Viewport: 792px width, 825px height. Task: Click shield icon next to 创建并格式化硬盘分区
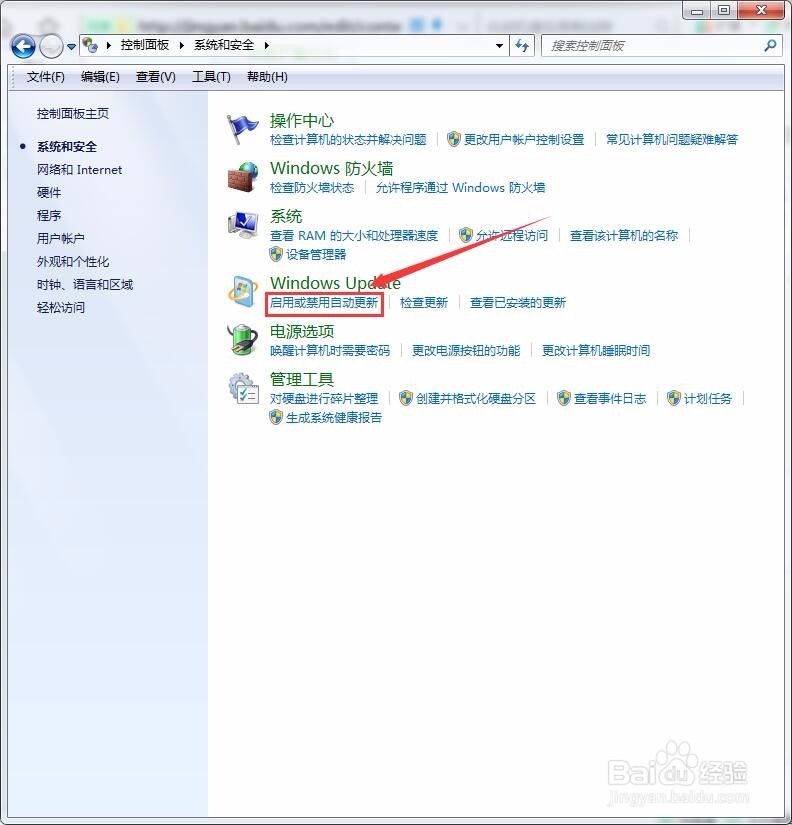[406, 398]
